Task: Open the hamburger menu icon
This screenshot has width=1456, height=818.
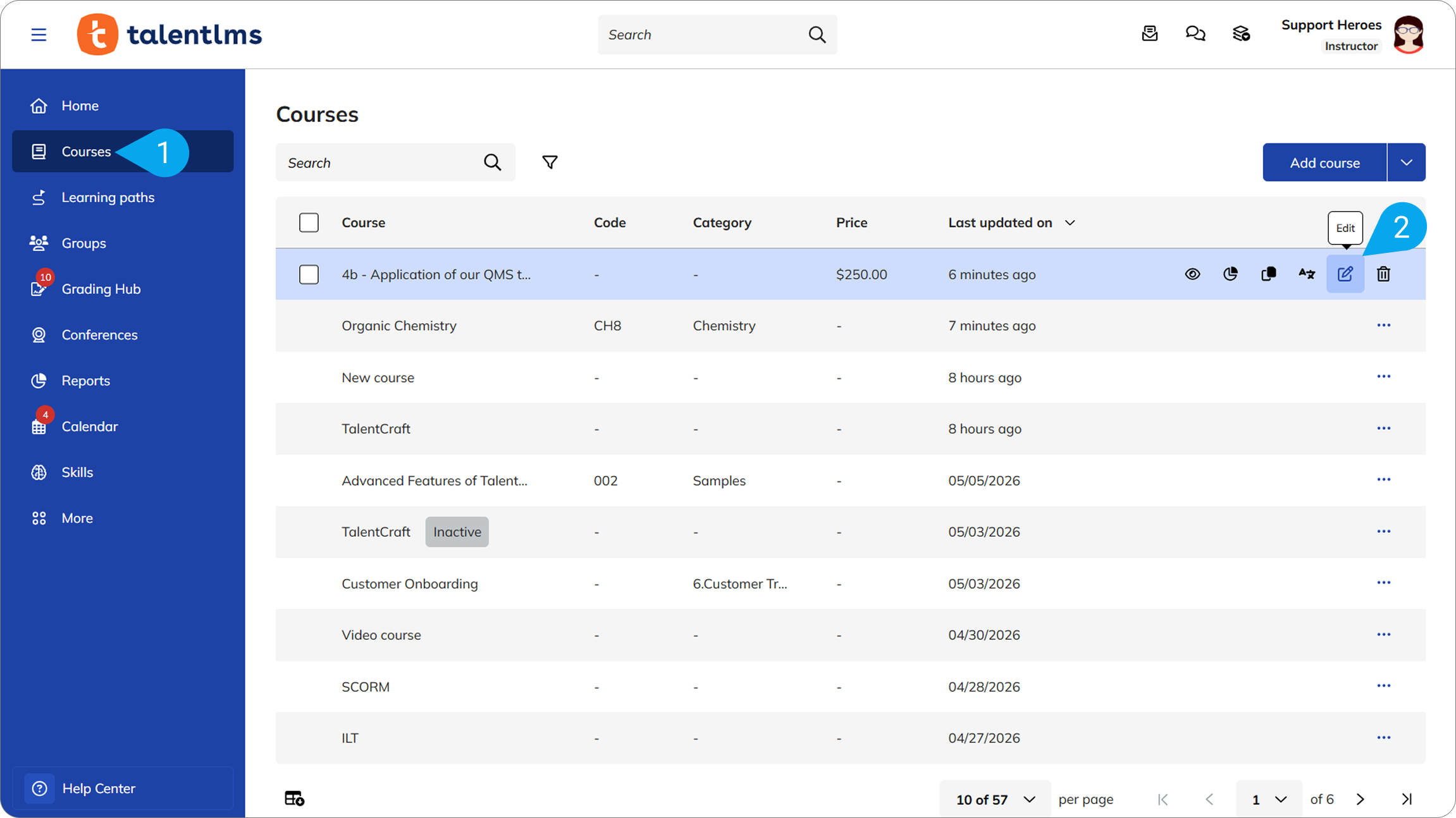Action: 39,35
